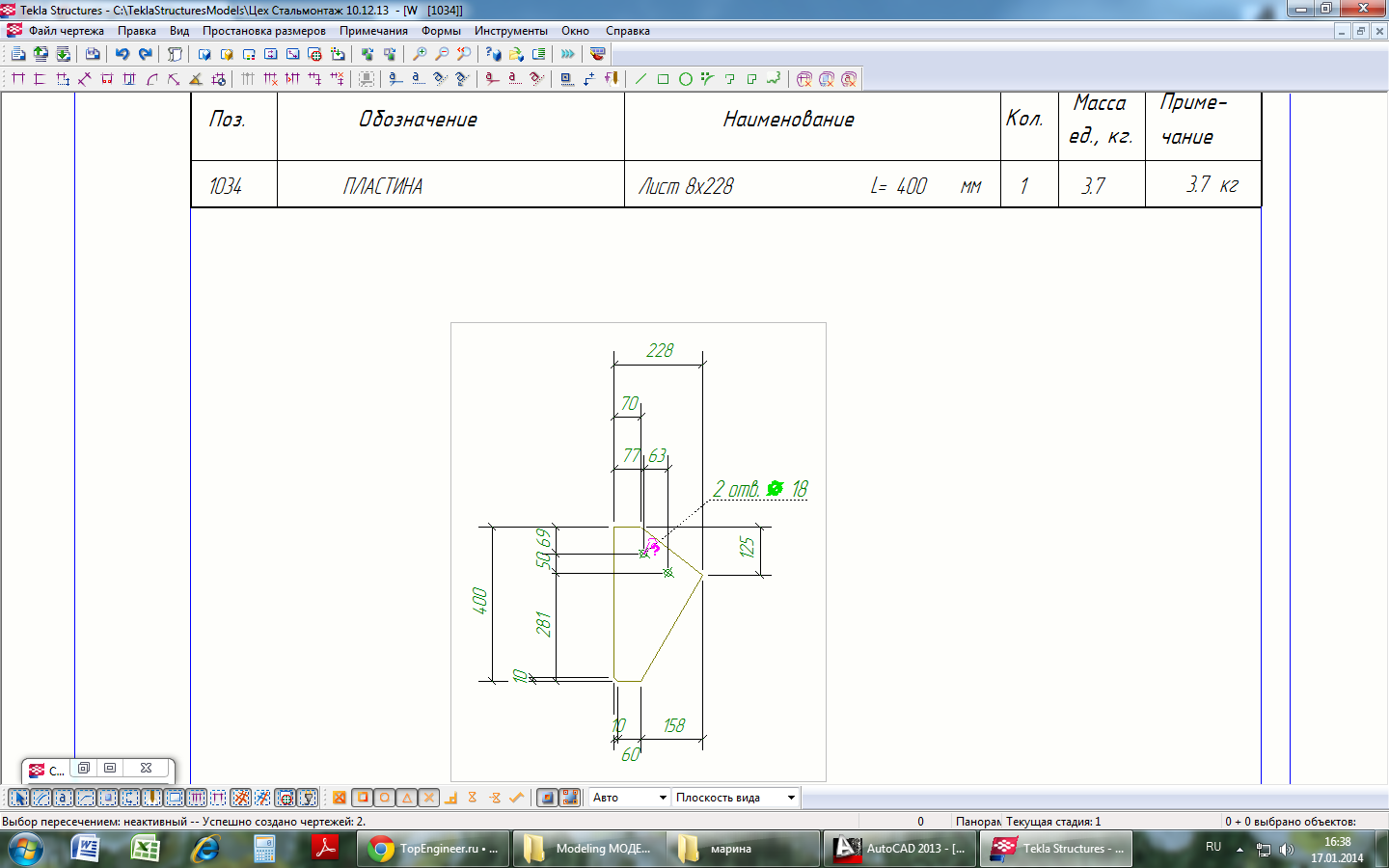Screen dimensions: 1389x868
Task: Click the triple-arrow next drawing icon
Action: tap(568, 54)
